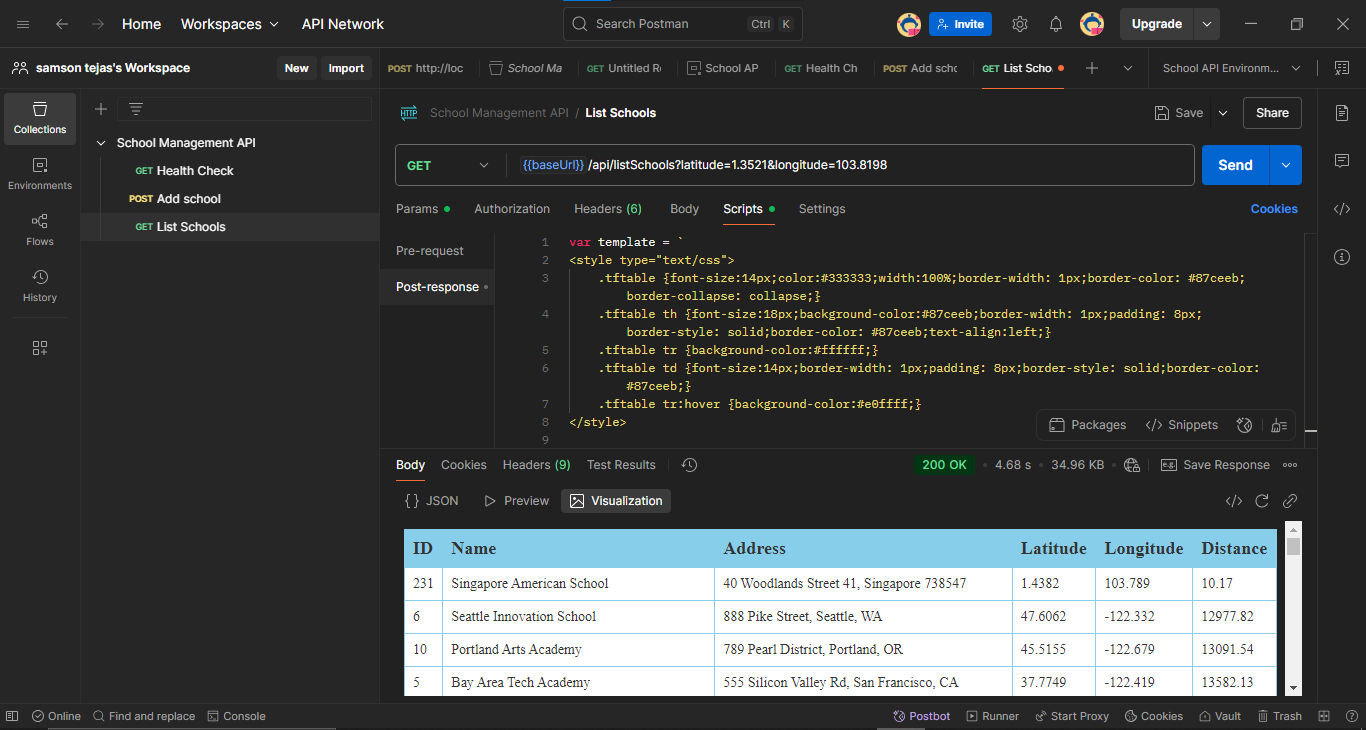The image size is (1366, 730).
Task: Click the New button
Action: (x=297, y=68)
